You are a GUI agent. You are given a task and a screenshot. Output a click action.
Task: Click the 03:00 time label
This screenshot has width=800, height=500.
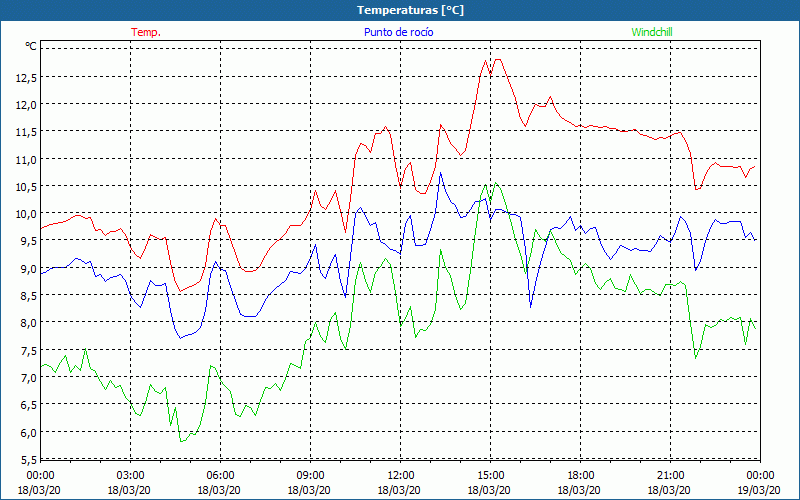pyautogui.click(x=131, y=476)
